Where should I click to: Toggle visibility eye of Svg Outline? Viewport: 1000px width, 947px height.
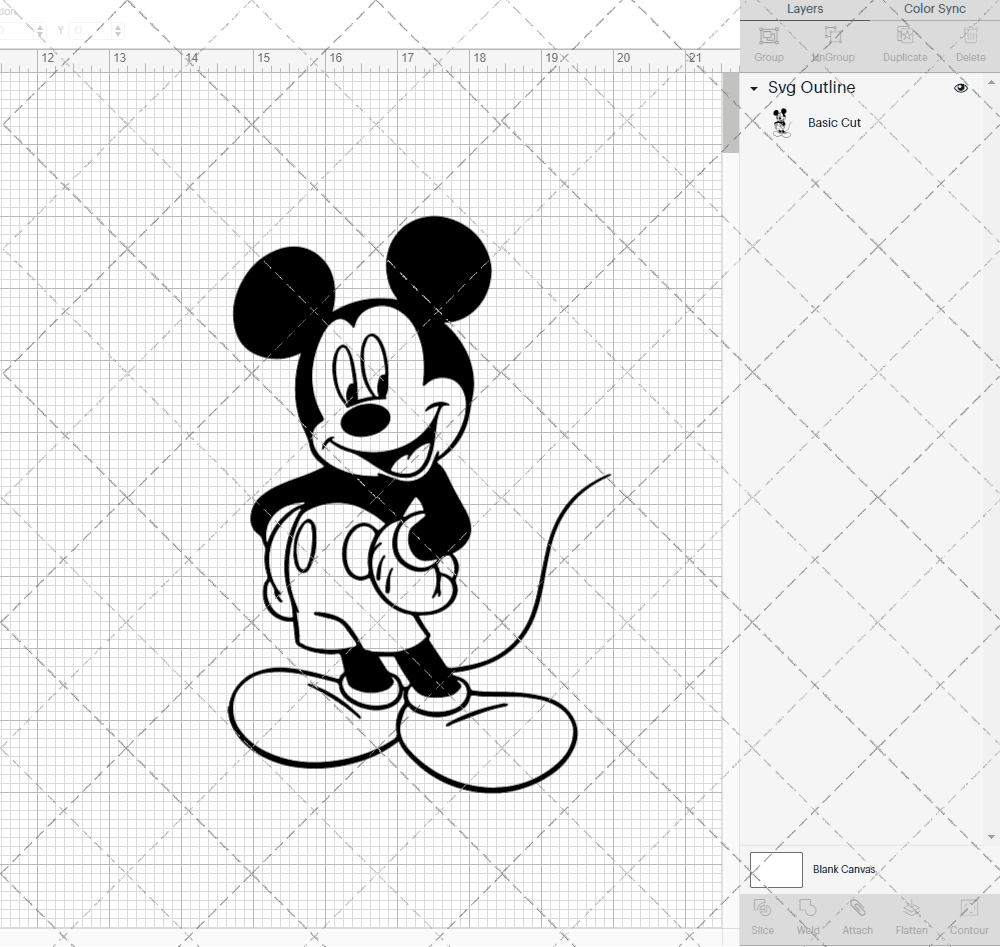tap(960, 88)
